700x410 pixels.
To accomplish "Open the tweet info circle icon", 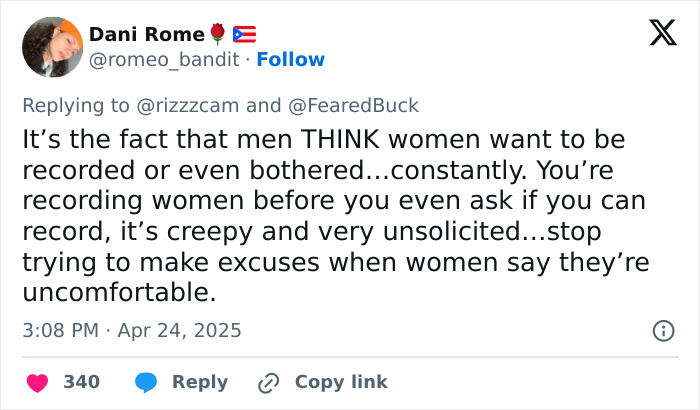I will (662, 330).
